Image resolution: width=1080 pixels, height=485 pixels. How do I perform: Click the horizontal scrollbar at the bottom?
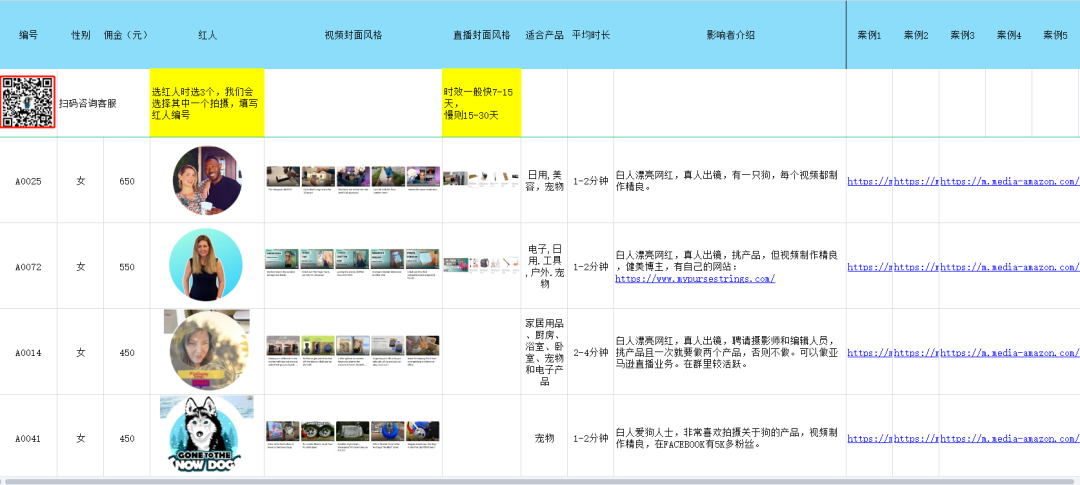[x=540, y=481]
